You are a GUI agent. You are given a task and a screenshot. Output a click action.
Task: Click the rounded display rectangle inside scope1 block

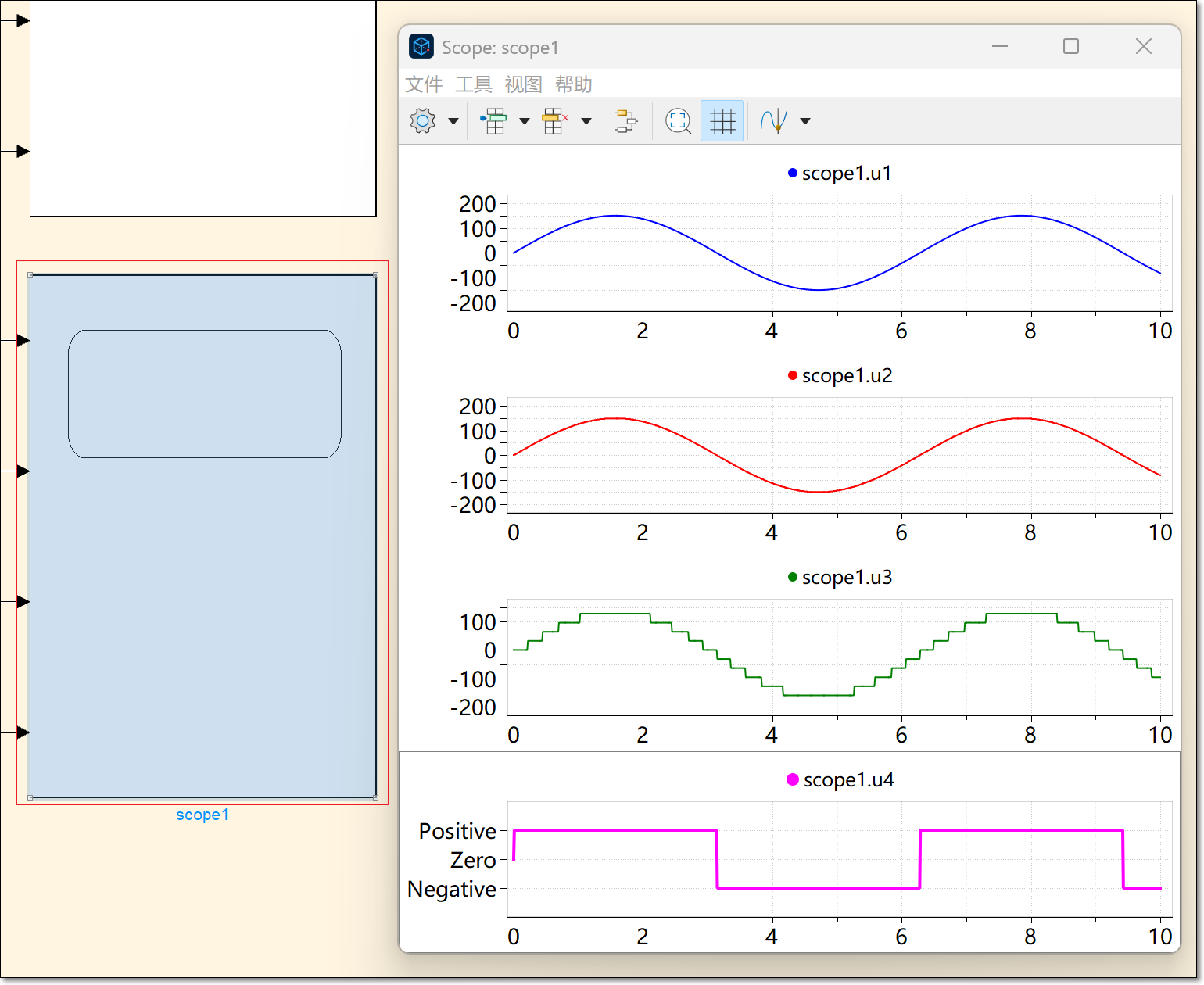205,394
